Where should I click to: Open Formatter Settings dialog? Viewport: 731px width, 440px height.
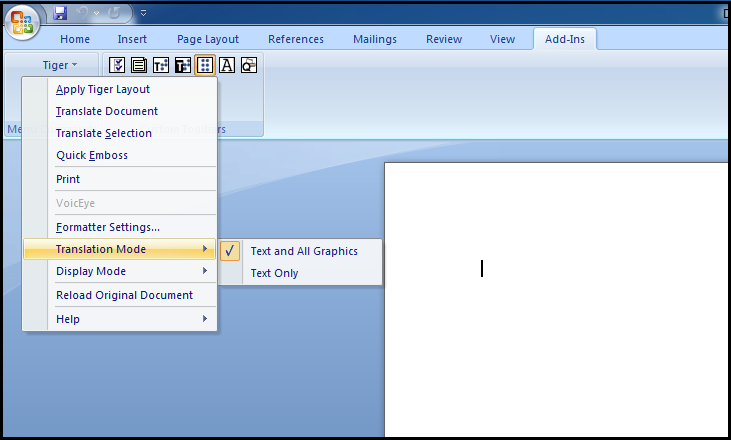click(108, 227)
